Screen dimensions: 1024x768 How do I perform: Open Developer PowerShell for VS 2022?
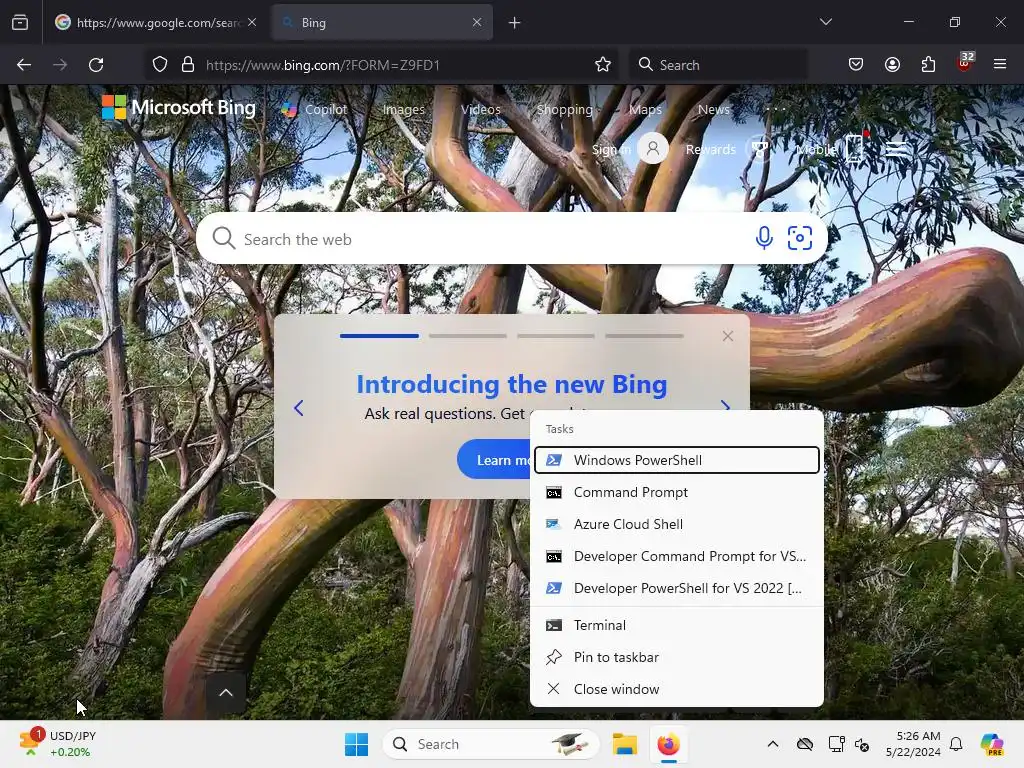point(677,588)
